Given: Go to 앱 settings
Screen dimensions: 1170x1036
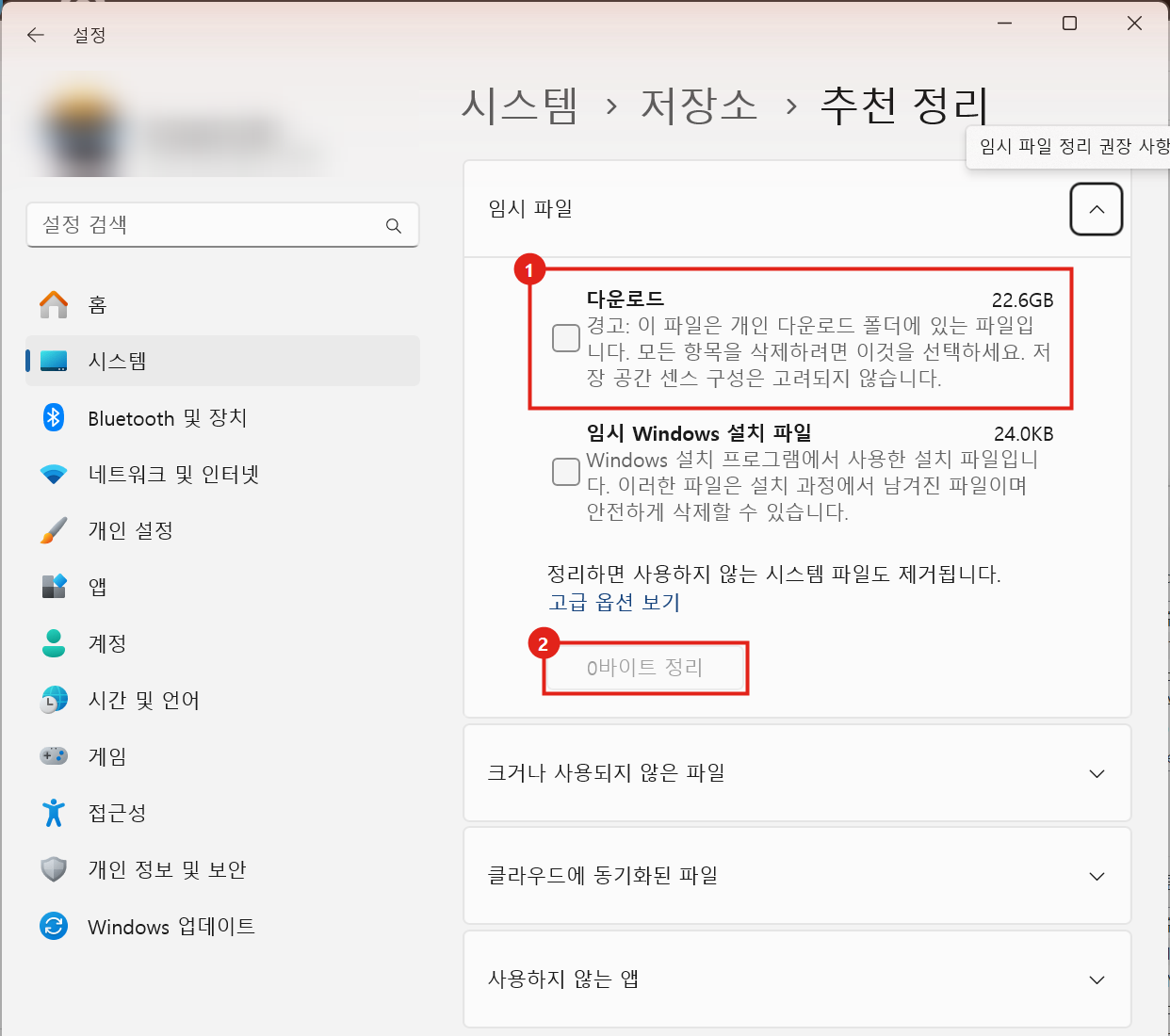Looking at the screenshot, I should (x=222, y=587).
